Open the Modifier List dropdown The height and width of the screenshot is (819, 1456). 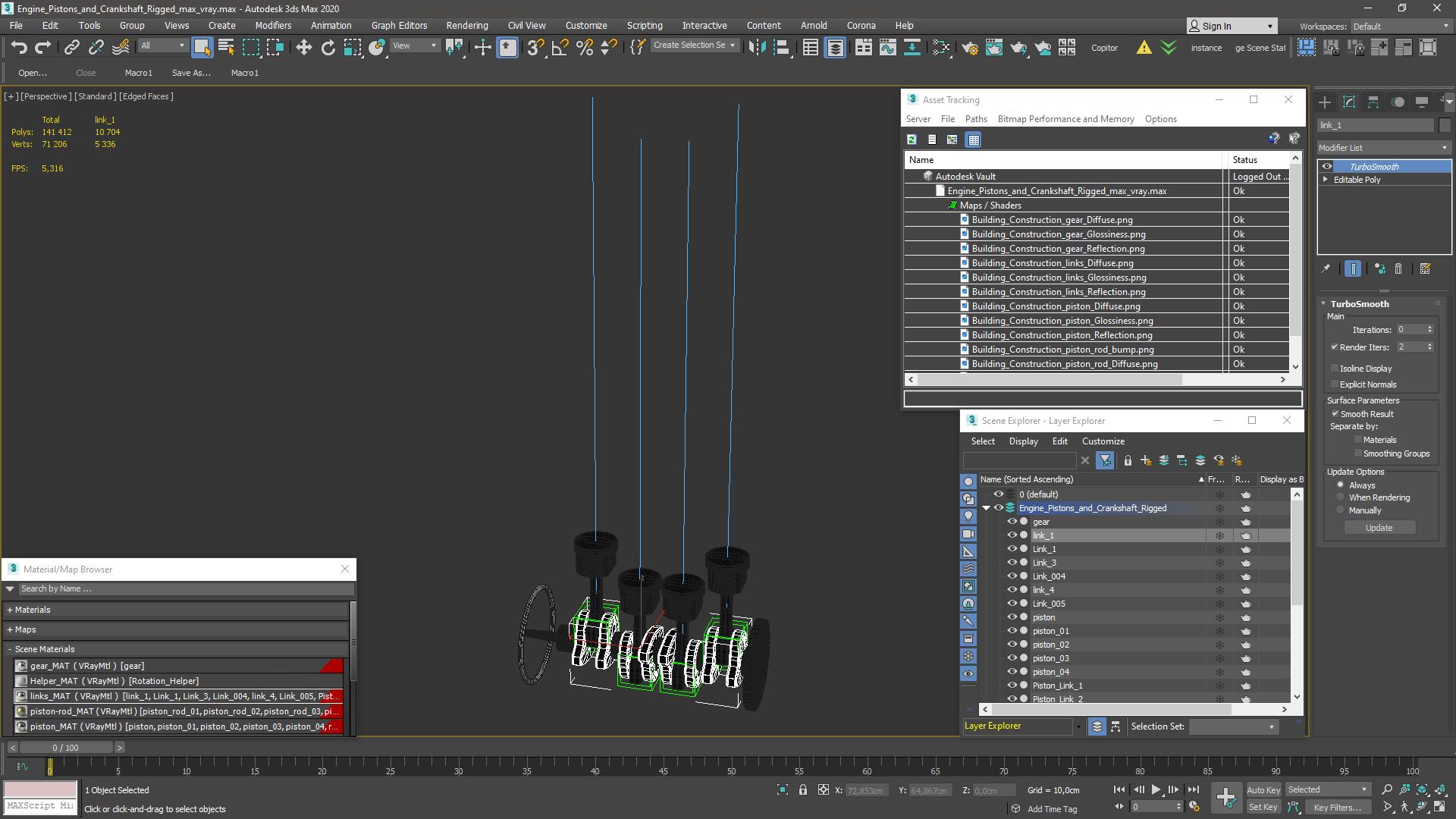coord(1384,148)
